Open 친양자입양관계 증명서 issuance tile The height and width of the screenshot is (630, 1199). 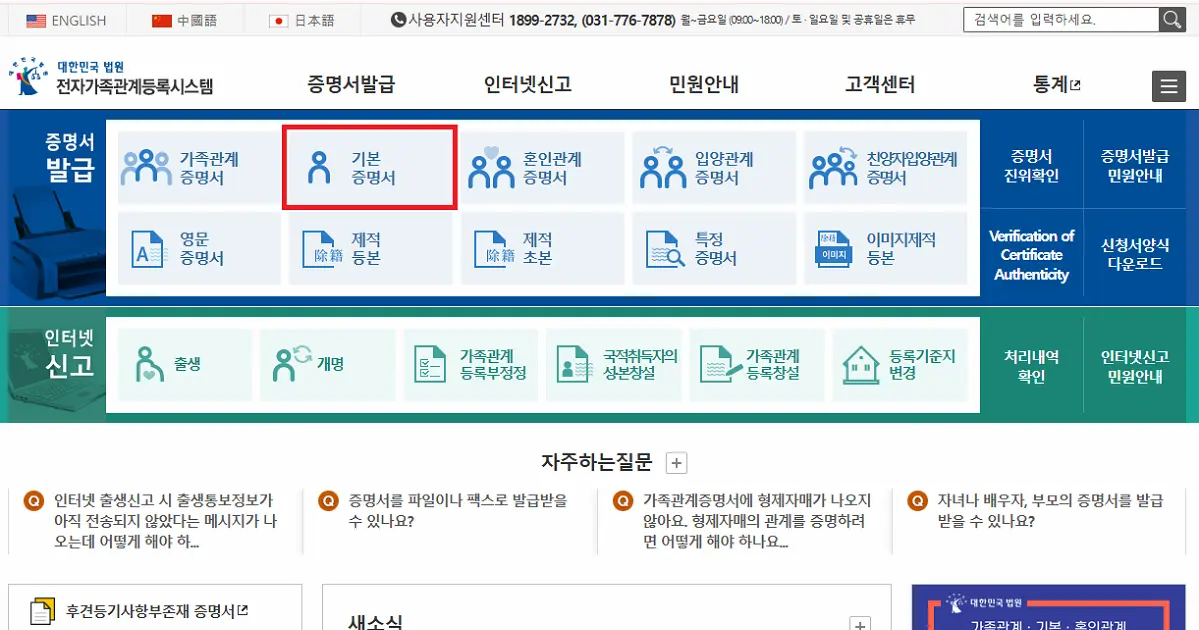click(885, 168)
